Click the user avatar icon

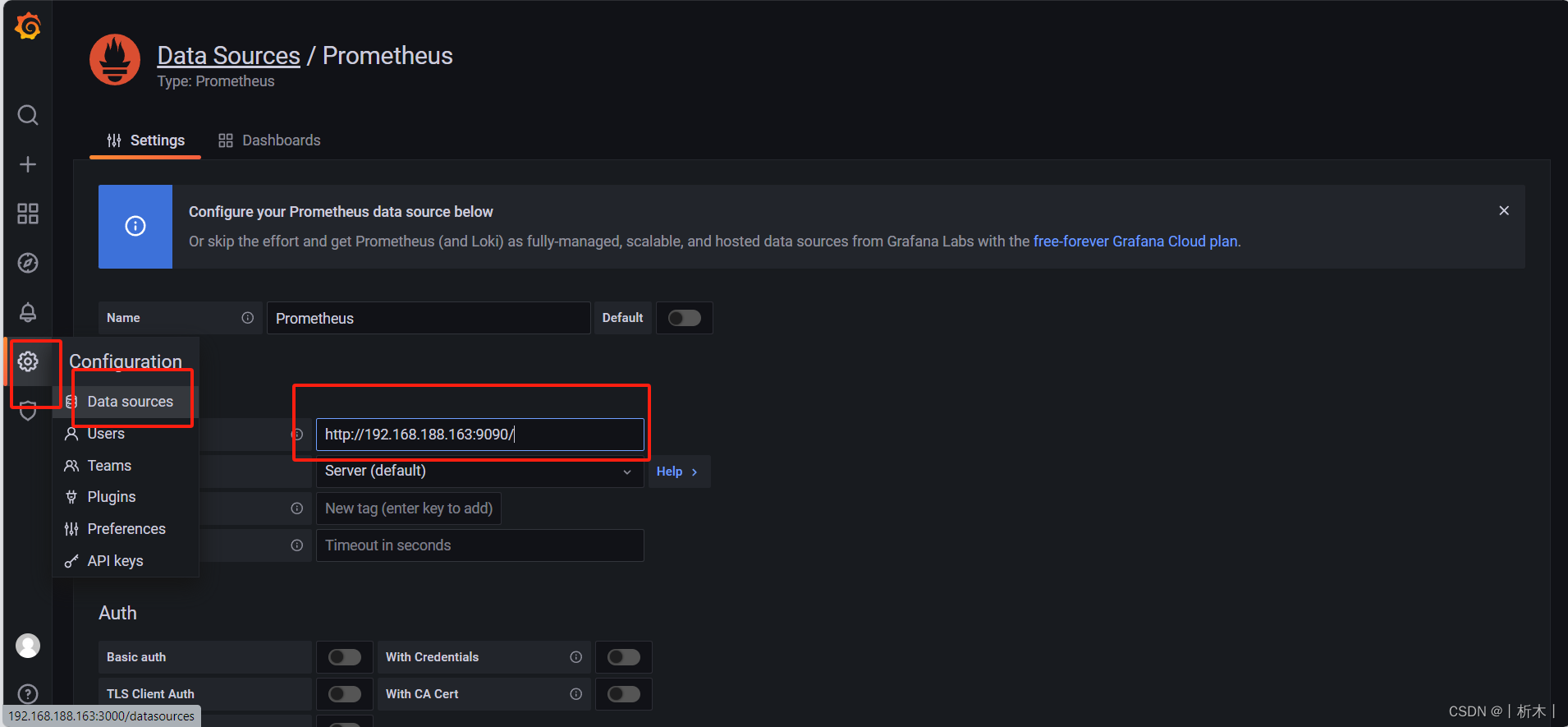(28, 646)
